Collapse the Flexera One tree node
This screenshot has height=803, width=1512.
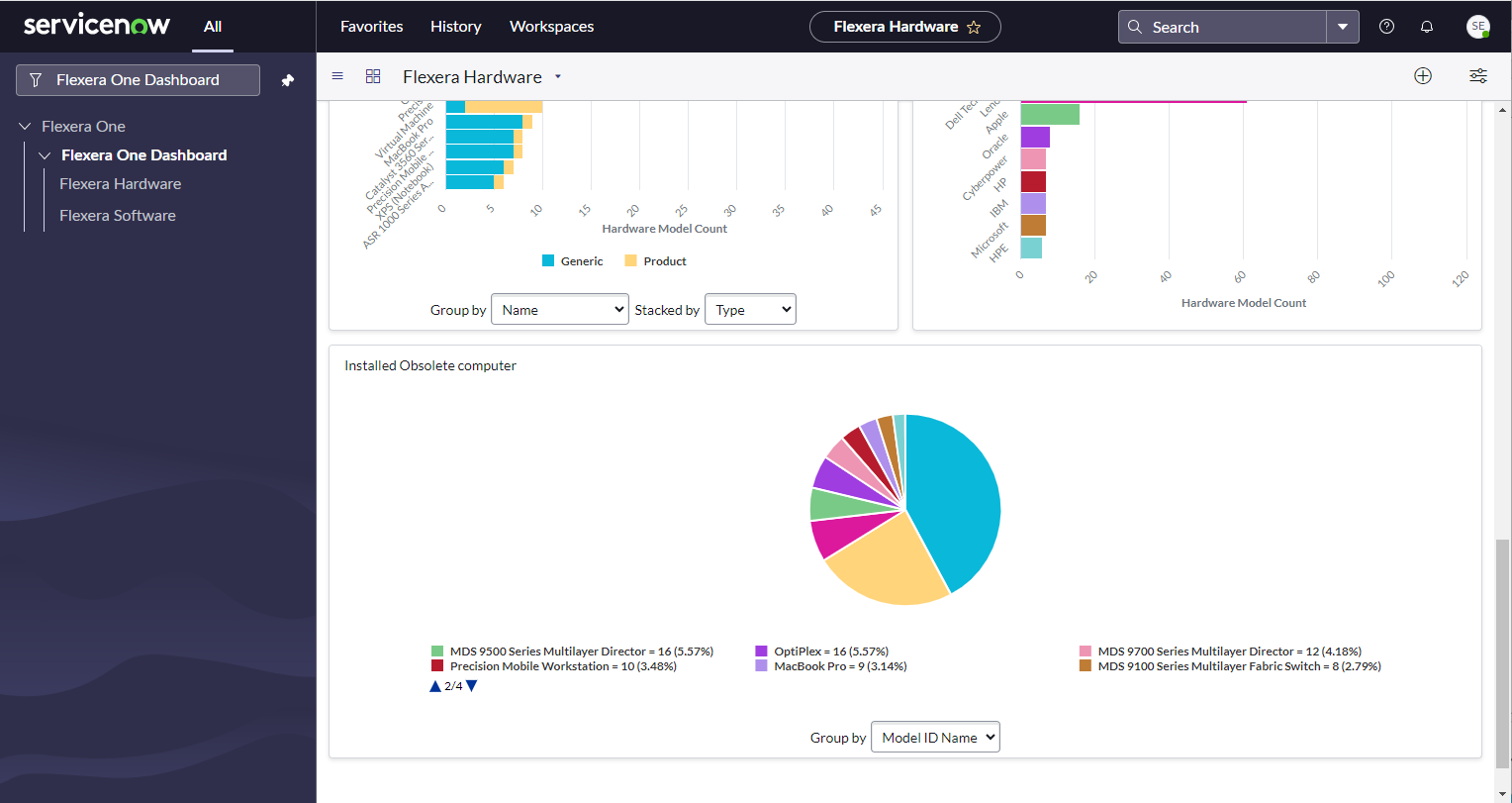[x=26, y=127]
